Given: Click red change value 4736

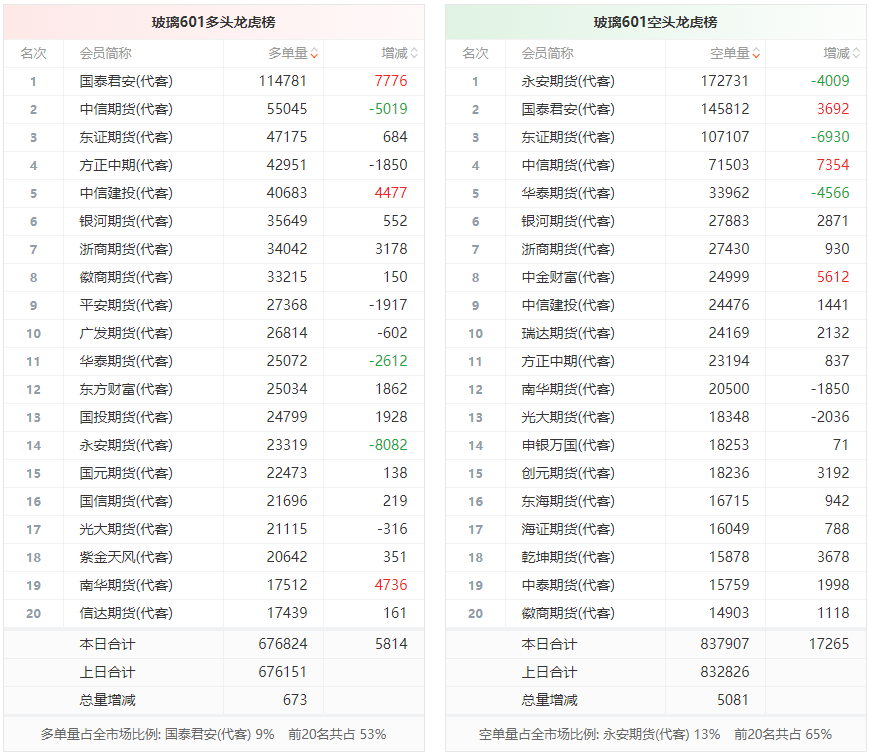Looking at the screenshot, I should click(x=391, y=585).
